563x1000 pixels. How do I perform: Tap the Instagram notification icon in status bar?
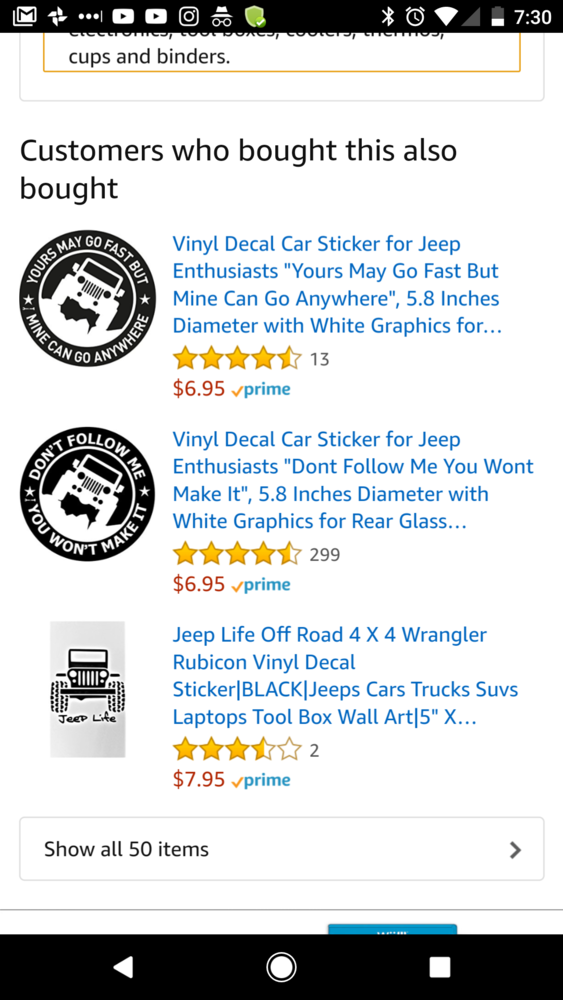189,17
